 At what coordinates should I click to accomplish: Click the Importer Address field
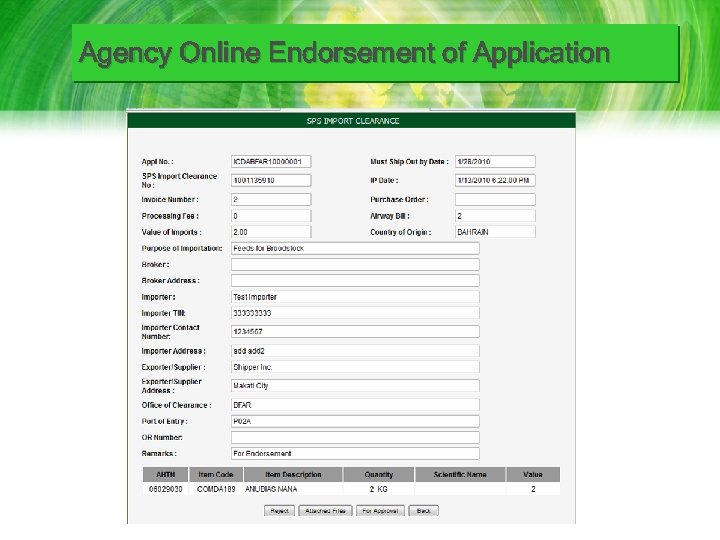(x=355, y=351)
